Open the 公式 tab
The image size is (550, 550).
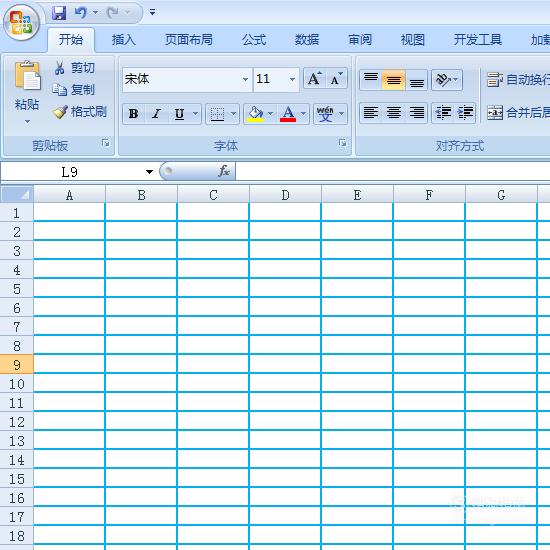coord(254,39)
